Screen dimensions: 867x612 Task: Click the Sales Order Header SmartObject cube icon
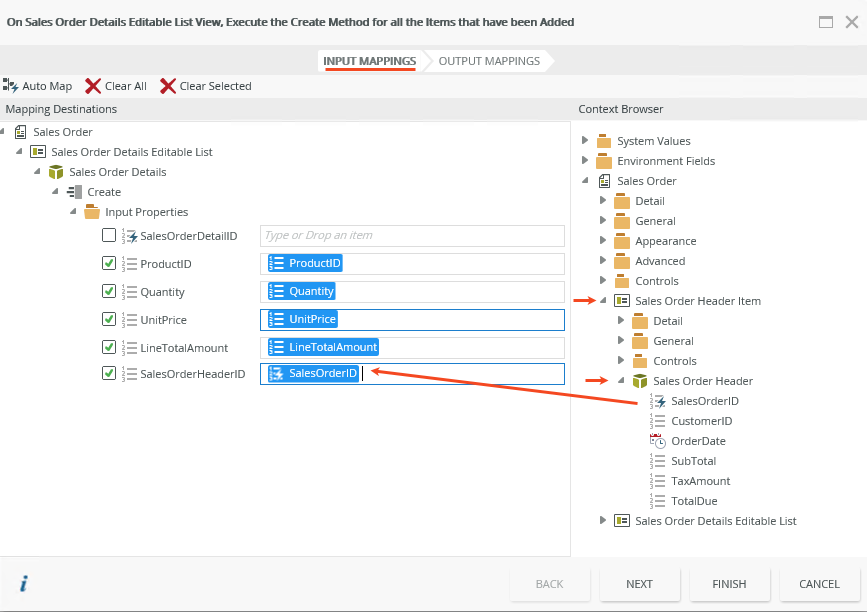(x=640, y=381)
